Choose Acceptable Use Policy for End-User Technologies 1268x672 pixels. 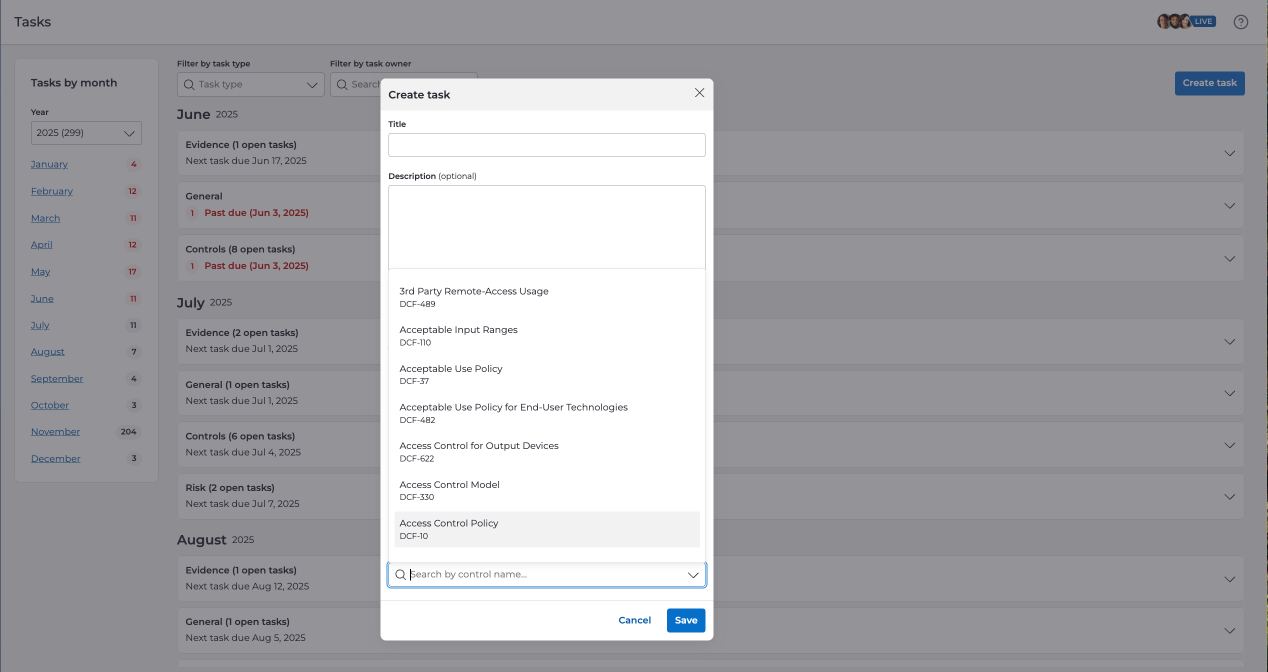pyautogui.click(x=547, y=413)
